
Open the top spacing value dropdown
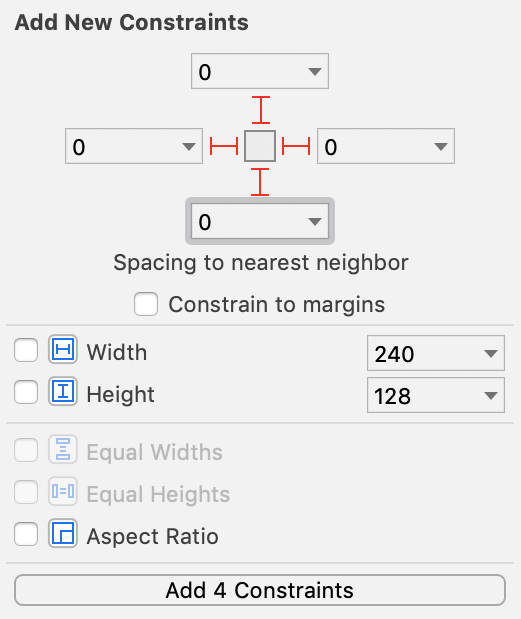315,71
